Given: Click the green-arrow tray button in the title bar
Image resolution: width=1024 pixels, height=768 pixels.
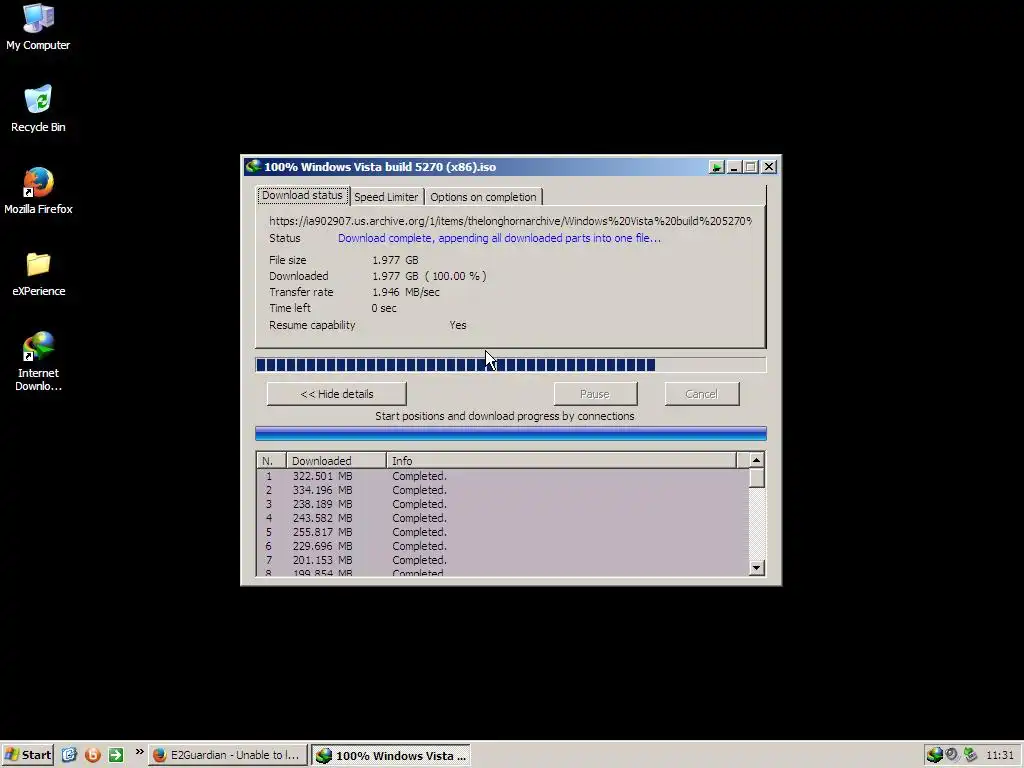Looking at the screenshot, I should 716,167.
